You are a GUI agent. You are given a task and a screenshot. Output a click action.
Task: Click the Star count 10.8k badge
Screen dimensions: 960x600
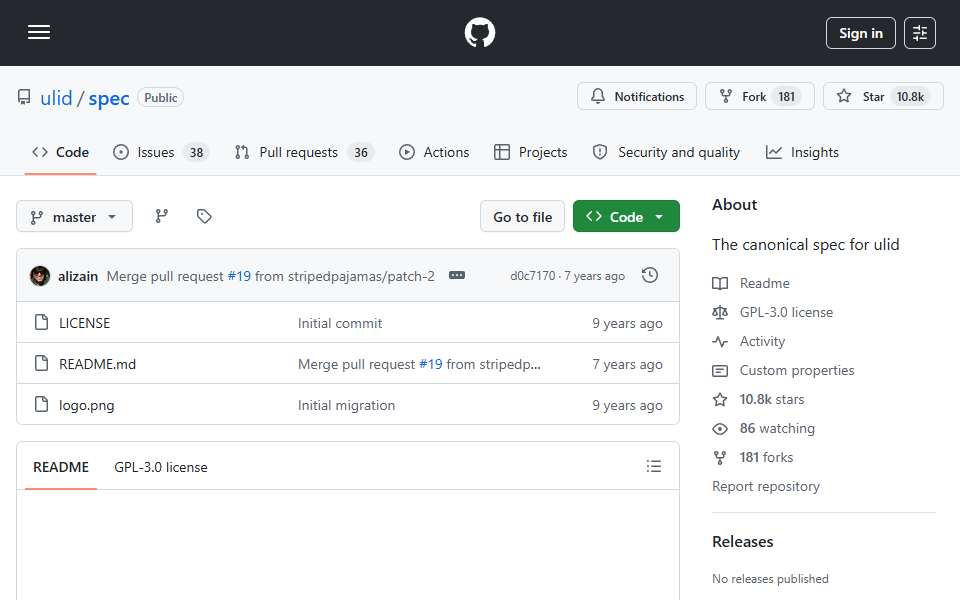910,97
